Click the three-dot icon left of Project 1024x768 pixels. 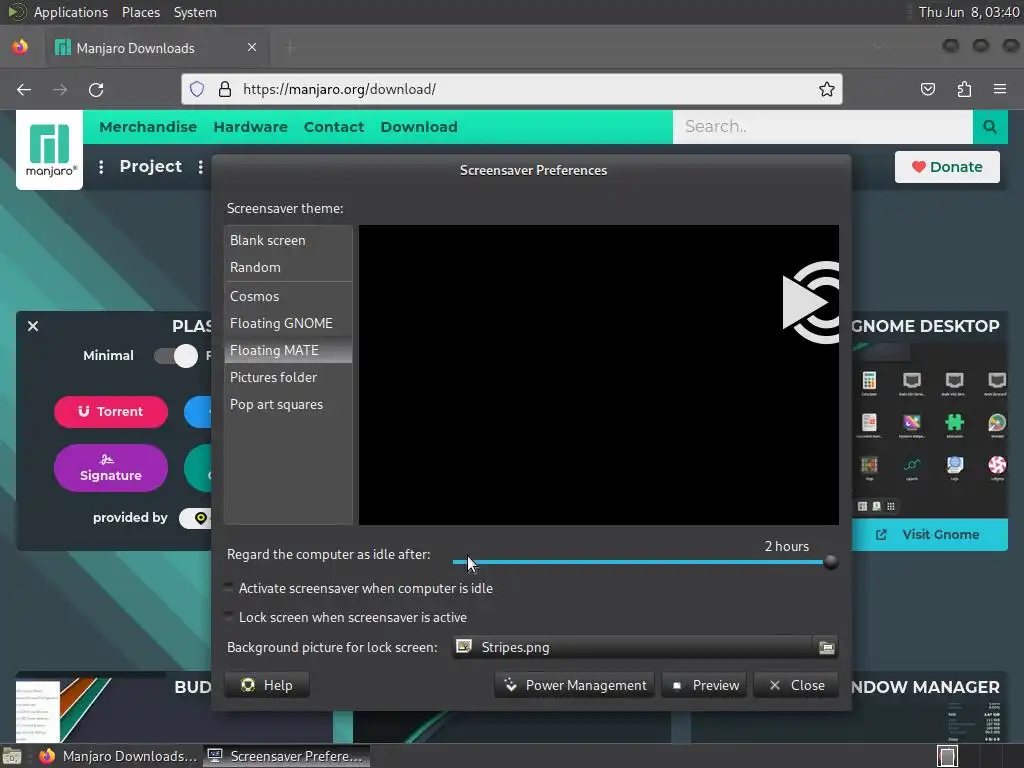coord(101,167)
